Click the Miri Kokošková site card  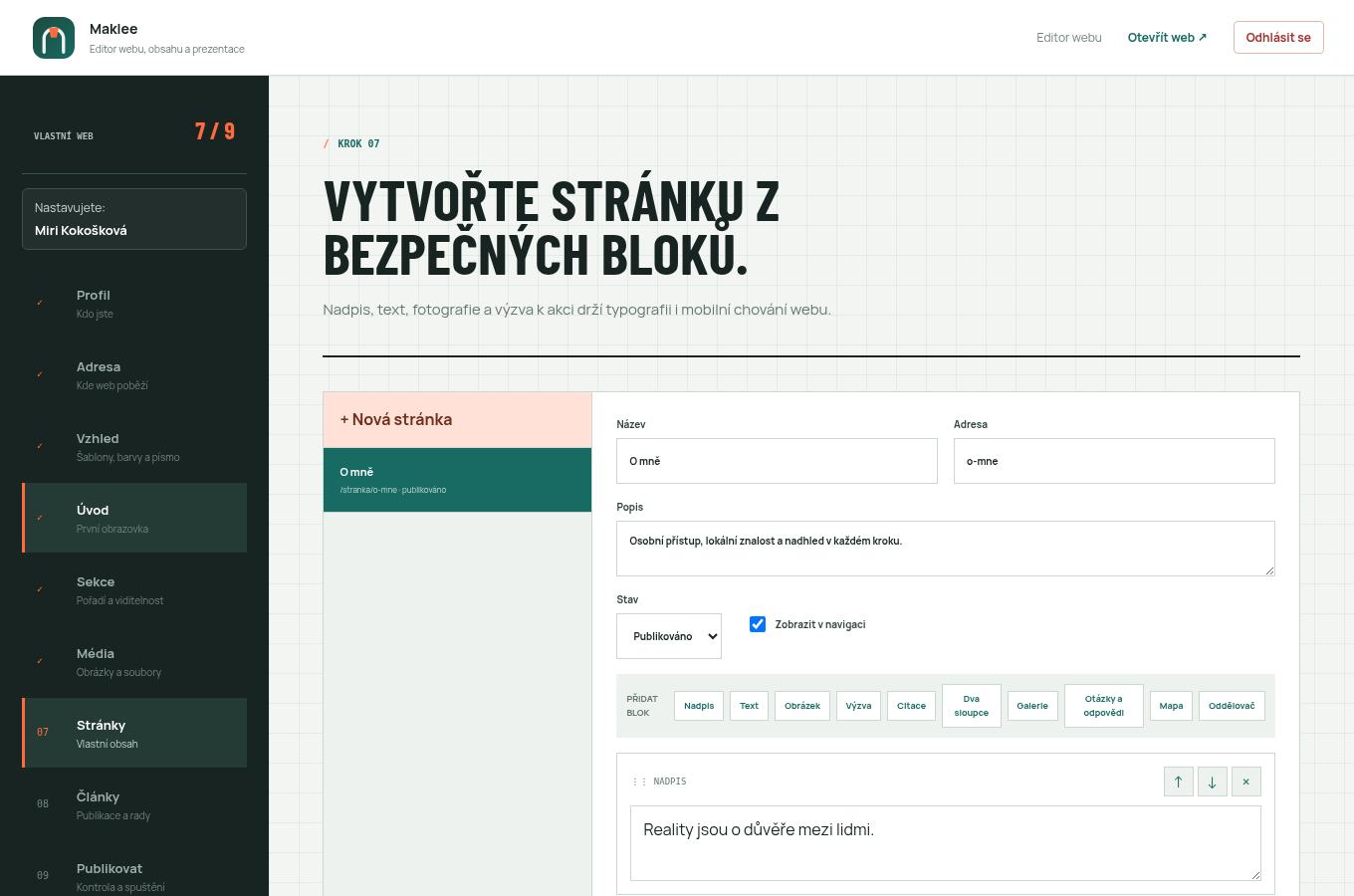[134, 219]
